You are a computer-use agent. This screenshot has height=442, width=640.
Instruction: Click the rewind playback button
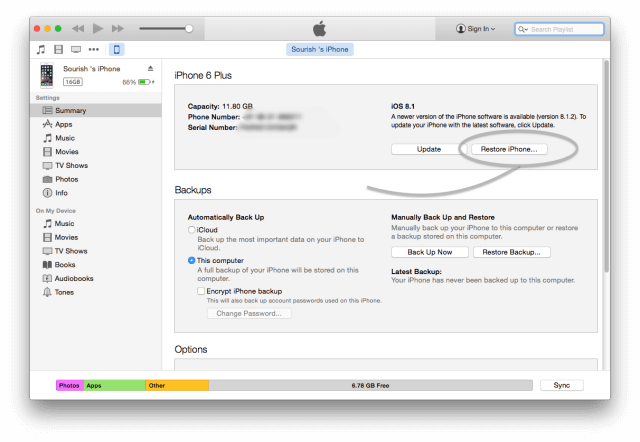[78, 29]
